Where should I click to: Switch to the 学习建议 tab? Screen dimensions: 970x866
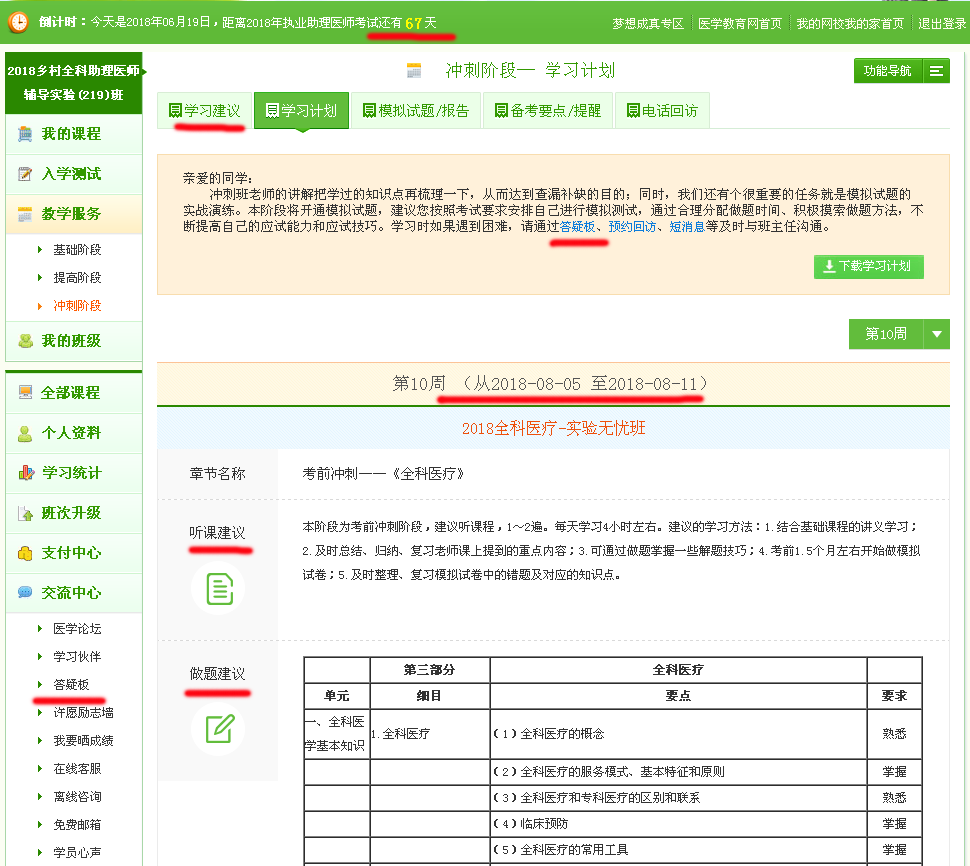pyautogui.click(x=204, y=111)
